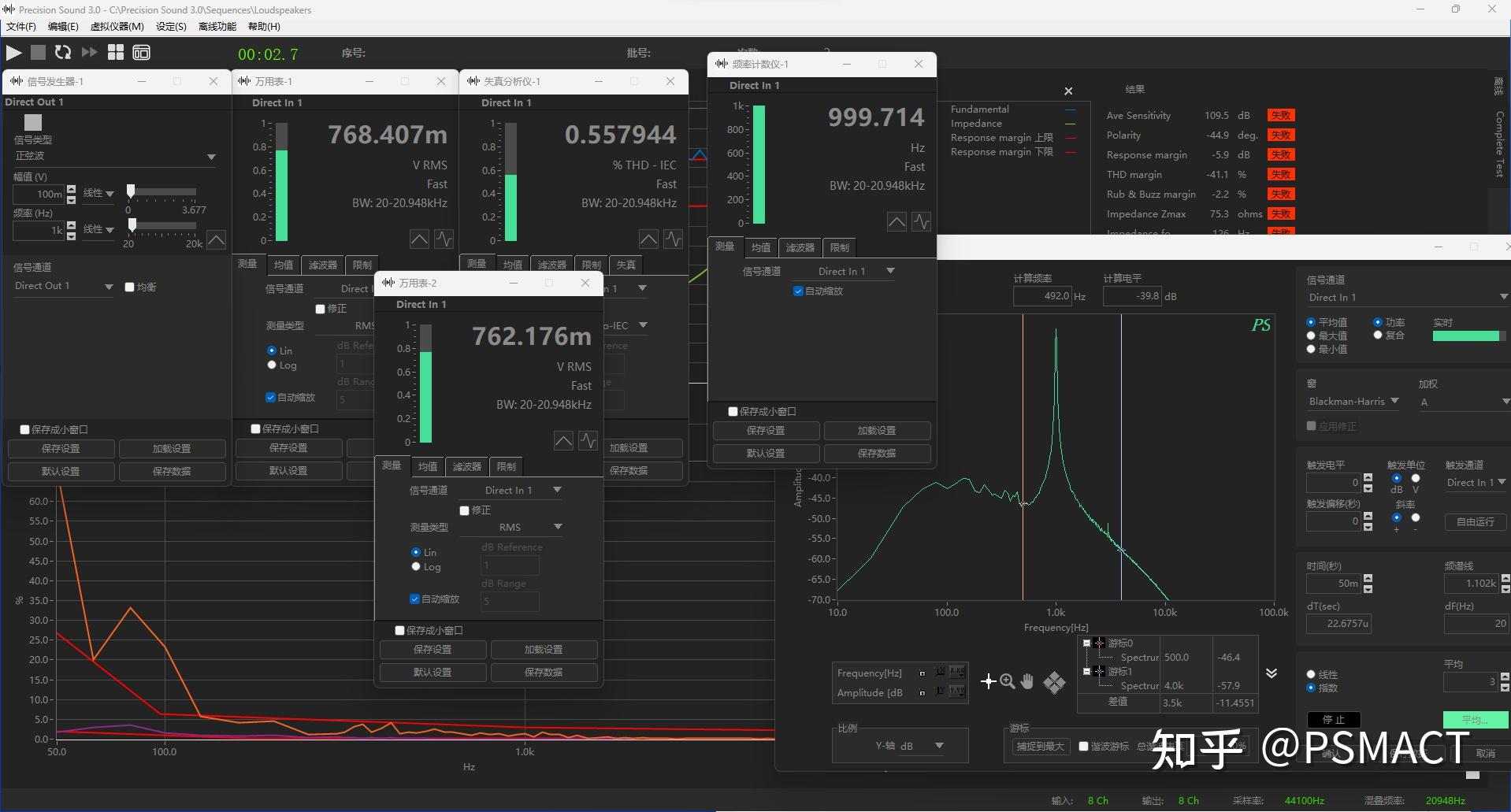Open the Blackman-Harris window dropdown

[x=1353, y=402]
